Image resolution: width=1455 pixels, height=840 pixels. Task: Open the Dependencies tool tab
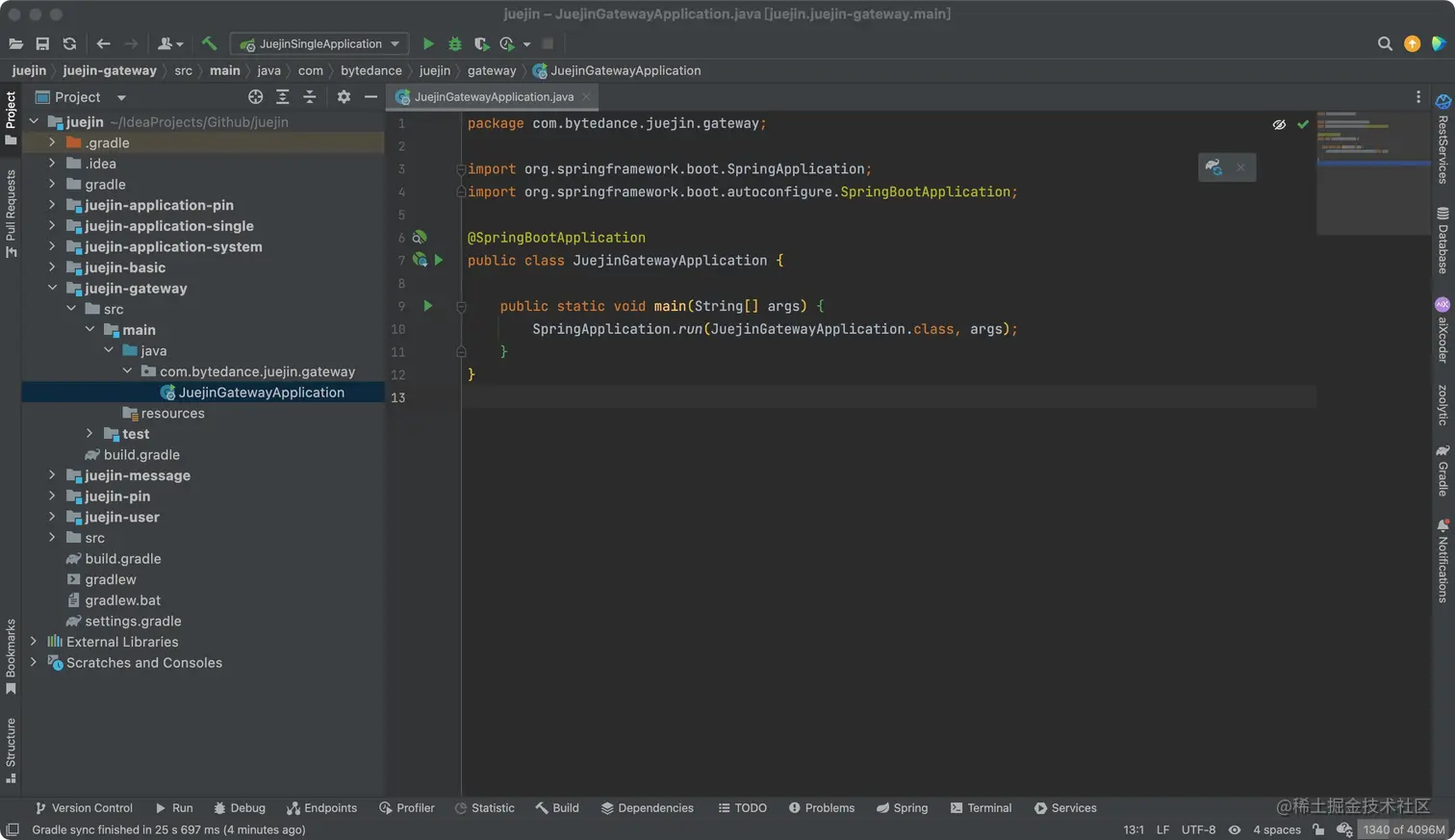[x=647, y=808]
